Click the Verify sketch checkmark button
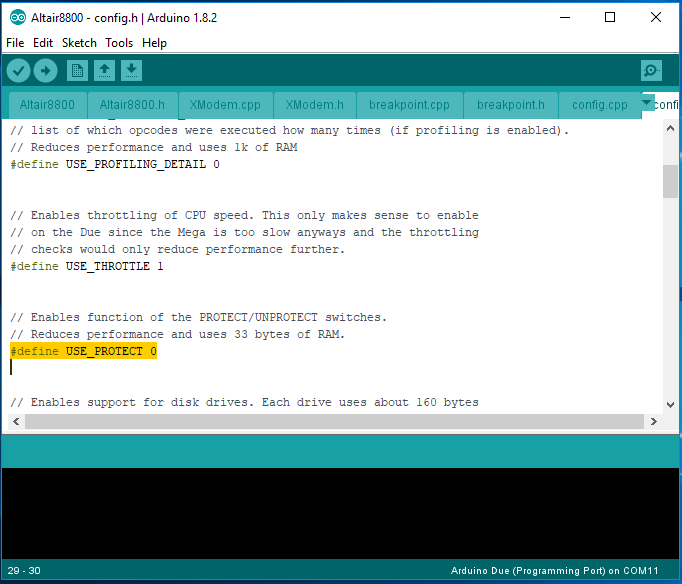Viewport: 682px width, 584px height. [x=18, y=70]
